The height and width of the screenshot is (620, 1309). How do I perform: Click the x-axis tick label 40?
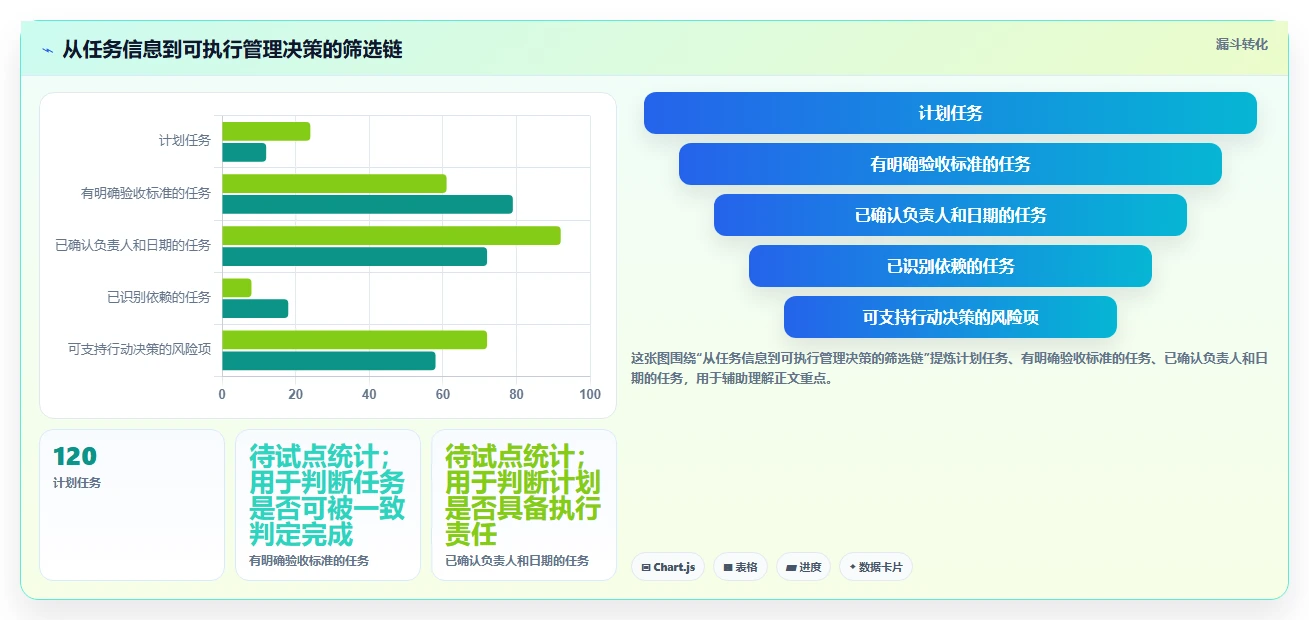tap(369, 394)
